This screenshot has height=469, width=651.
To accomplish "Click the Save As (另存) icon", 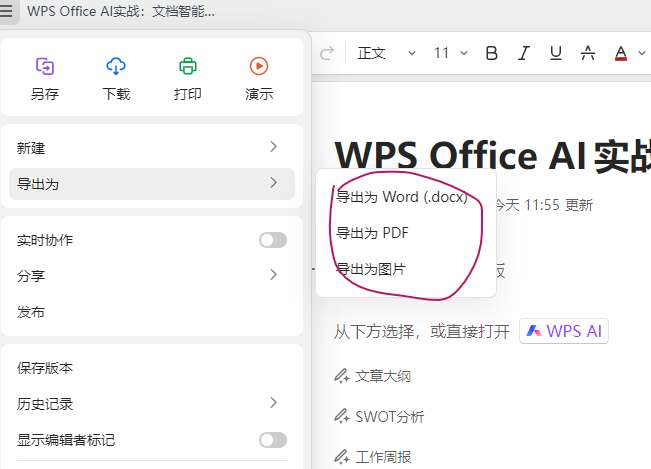I will [x=45, y=66].
